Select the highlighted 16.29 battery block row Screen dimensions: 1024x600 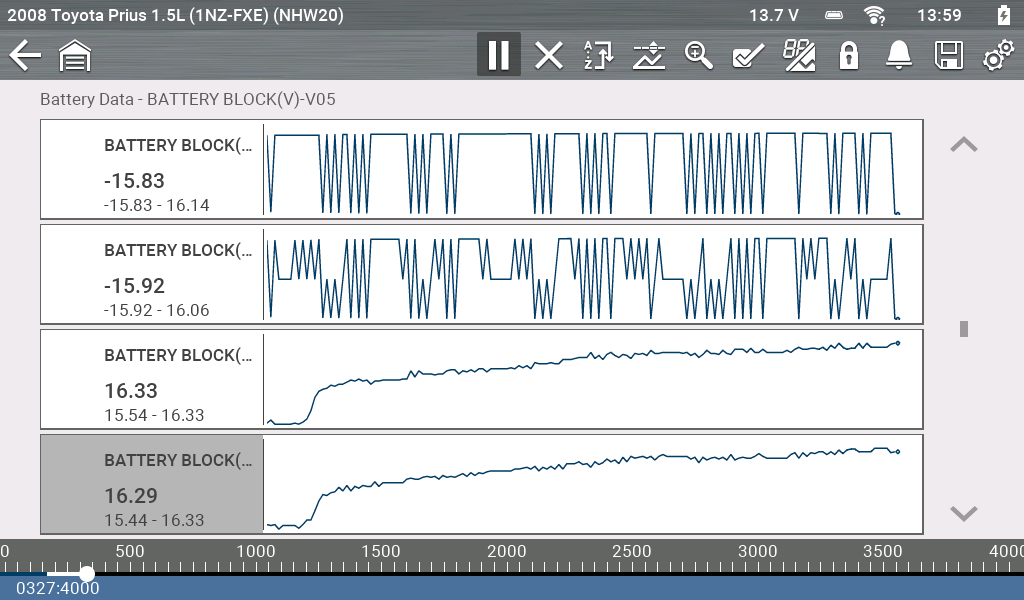[151, 484]
